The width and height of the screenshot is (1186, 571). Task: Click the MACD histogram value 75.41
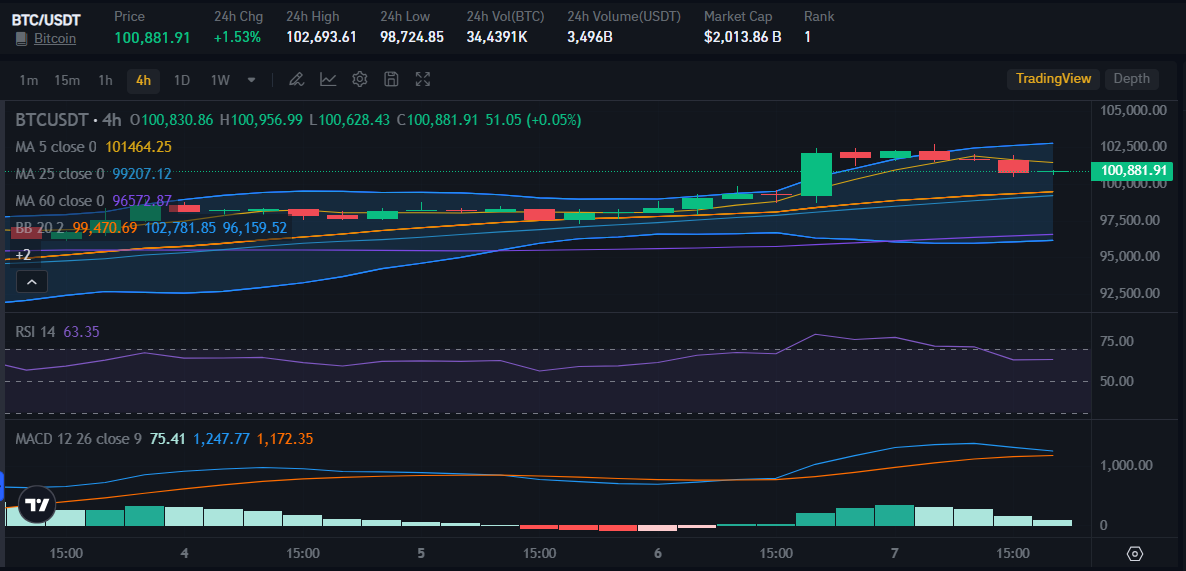(x=168, y=439)
